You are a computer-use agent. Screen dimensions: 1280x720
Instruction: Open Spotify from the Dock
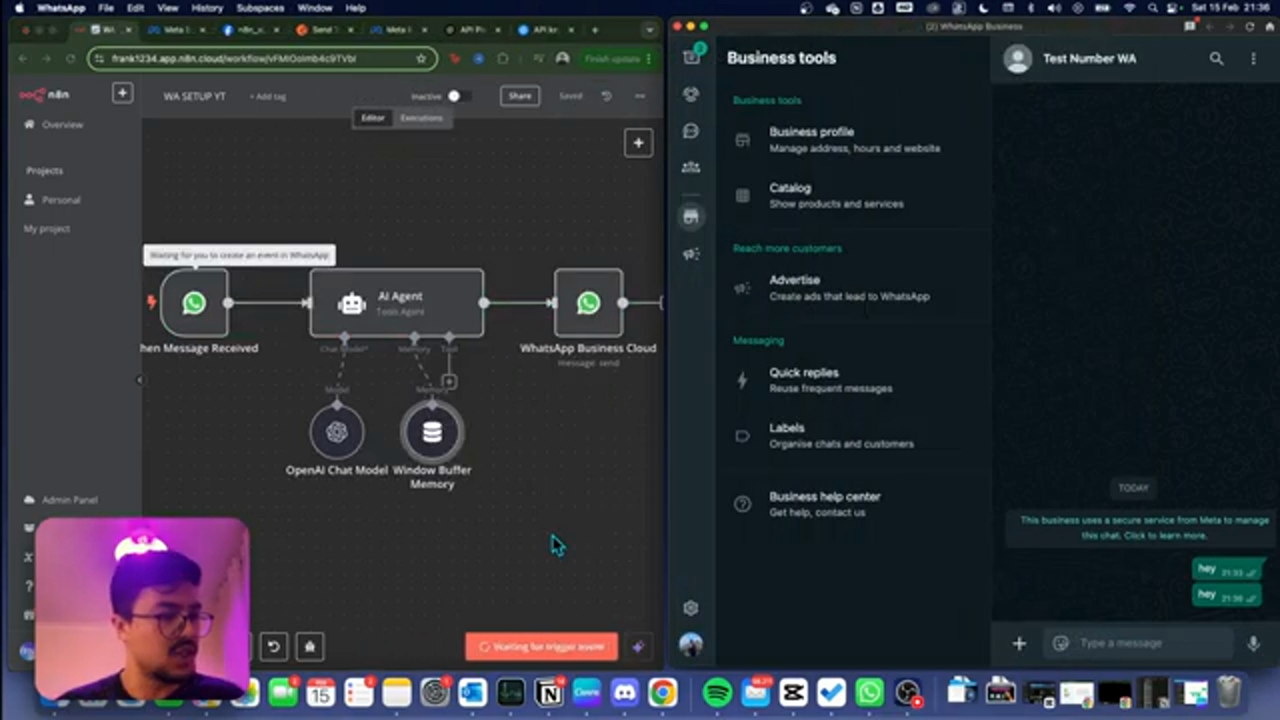tap(717, 692)
